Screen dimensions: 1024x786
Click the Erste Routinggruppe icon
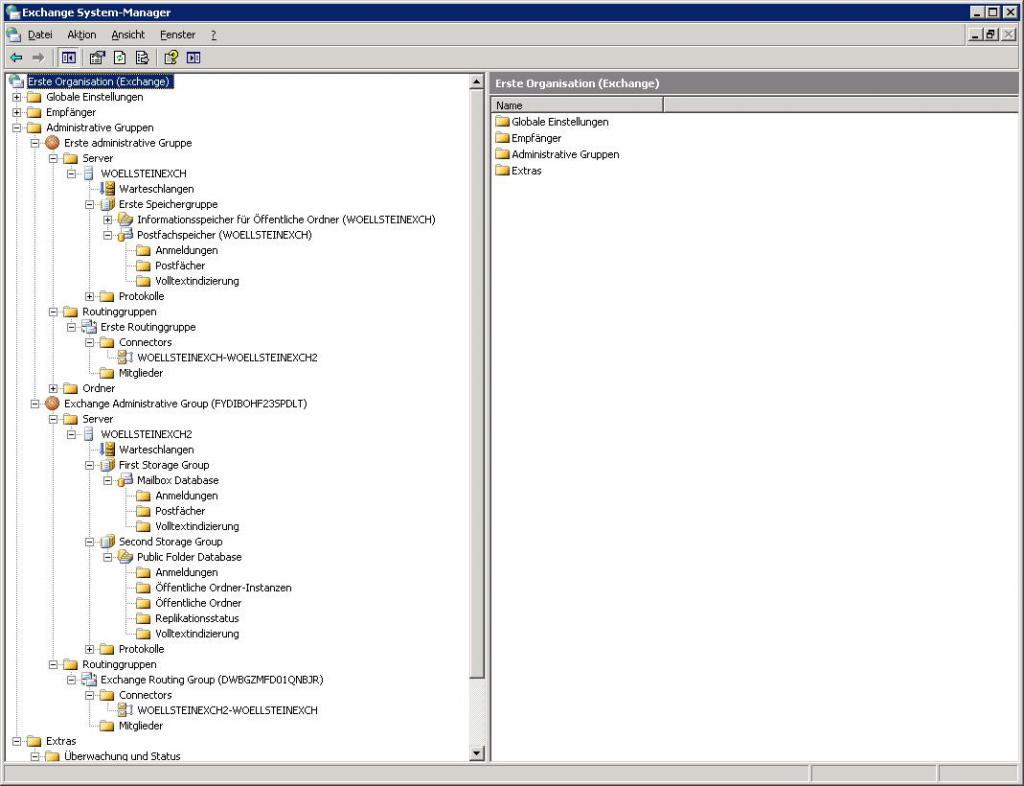(x=89, y=327)
